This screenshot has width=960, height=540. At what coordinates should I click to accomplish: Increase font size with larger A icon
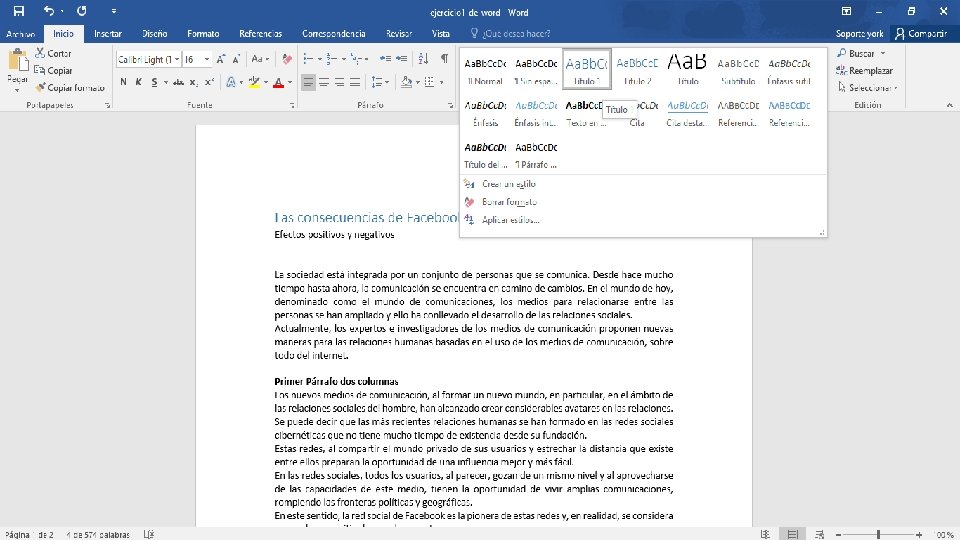pyautogui.click(x=220, y=59)
